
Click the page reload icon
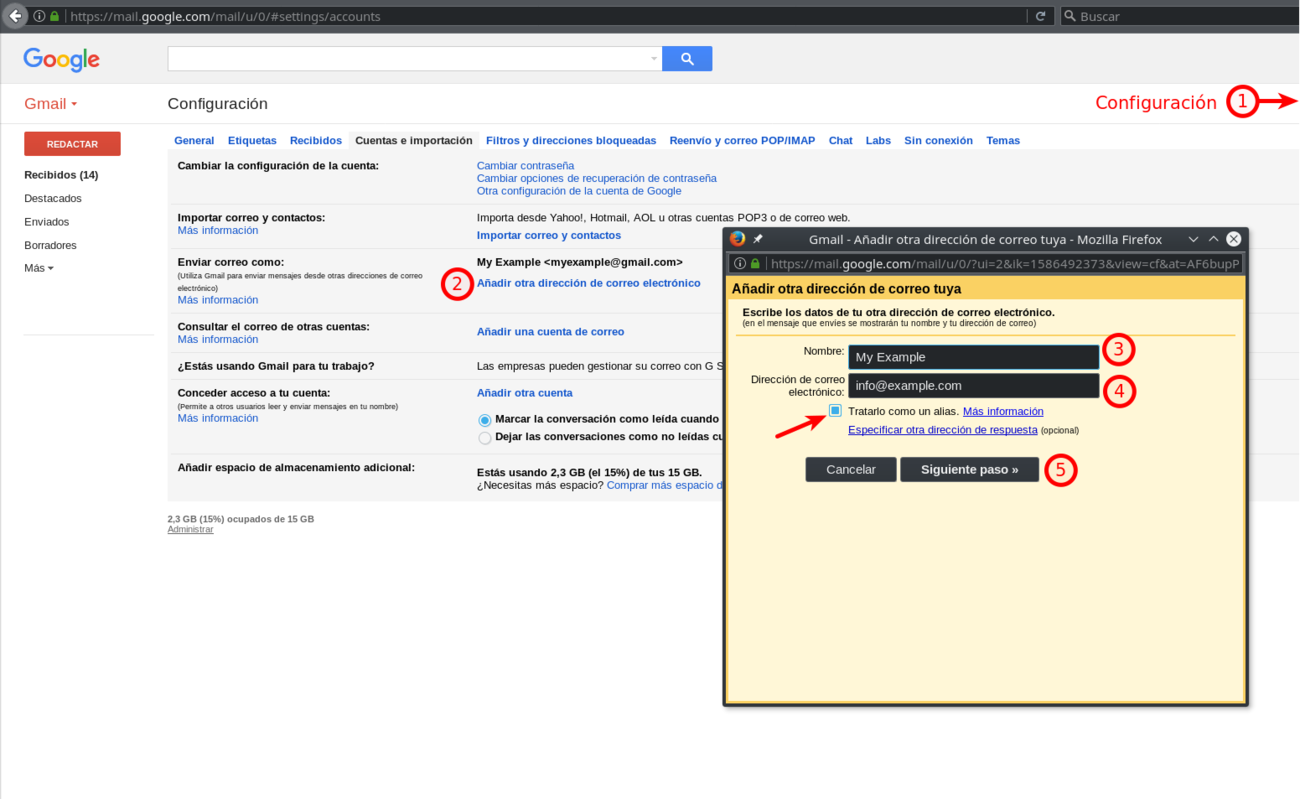click(1040, 15)
